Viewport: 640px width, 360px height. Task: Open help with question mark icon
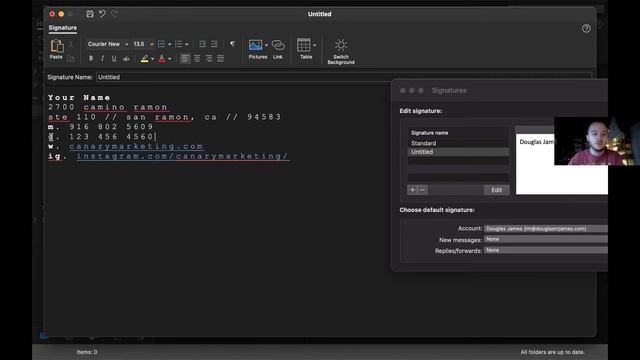coord(586,28)
